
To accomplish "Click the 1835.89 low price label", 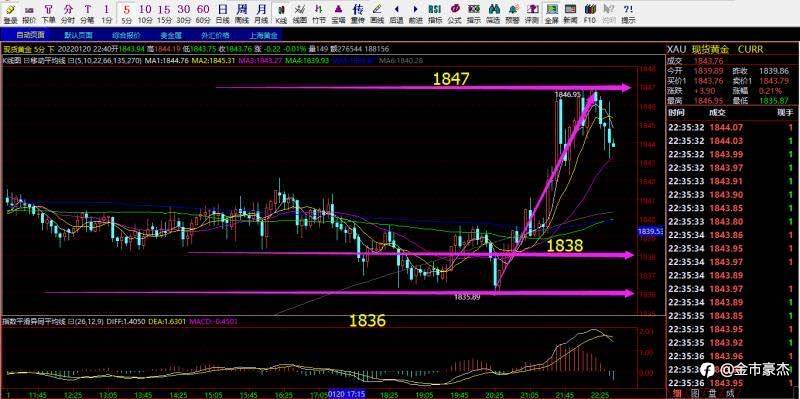I will [x=467, y=296].
